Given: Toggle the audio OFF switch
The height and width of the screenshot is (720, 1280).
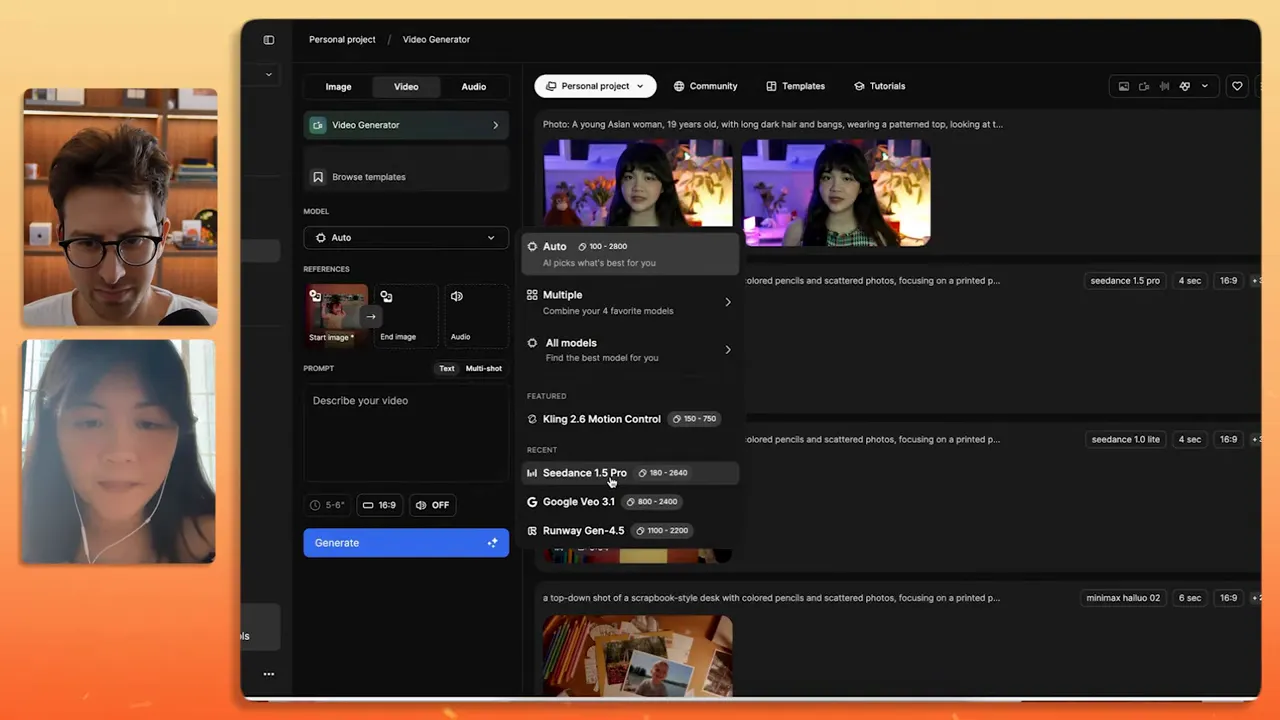Looking at the screenshot, I should [432, 505].
